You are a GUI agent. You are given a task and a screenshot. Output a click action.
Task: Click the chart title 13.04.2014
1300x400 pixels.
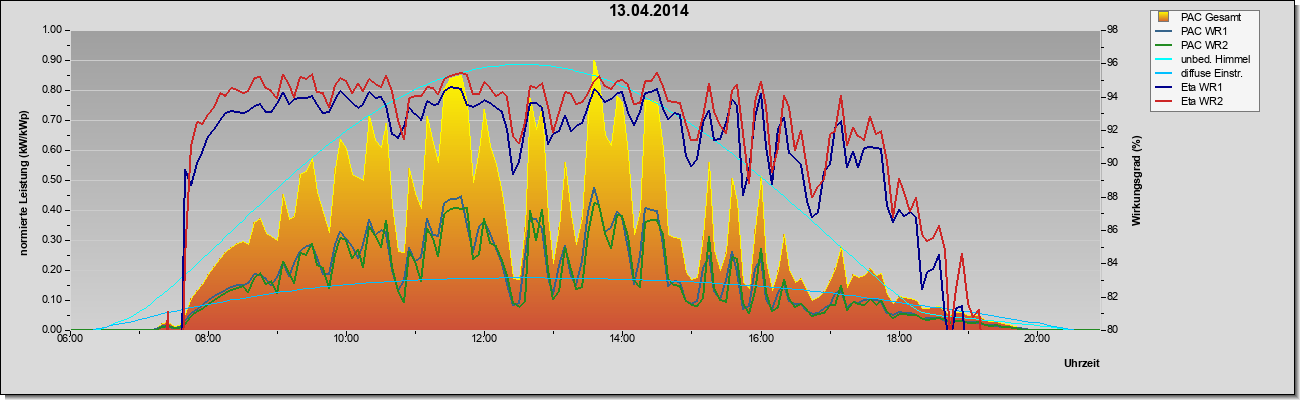649,11
